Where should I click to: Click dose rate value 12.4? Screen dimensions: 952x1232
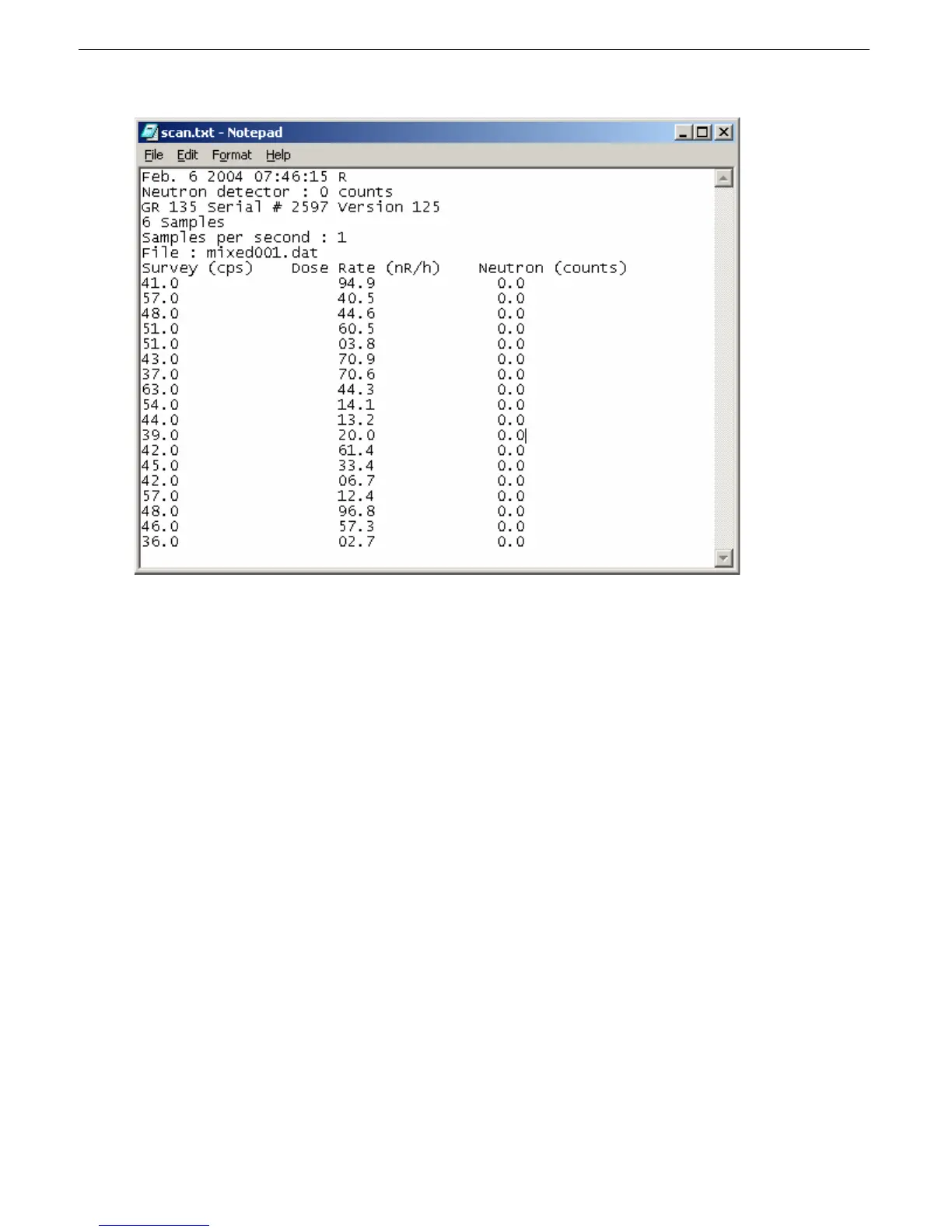tap(356, 496)
